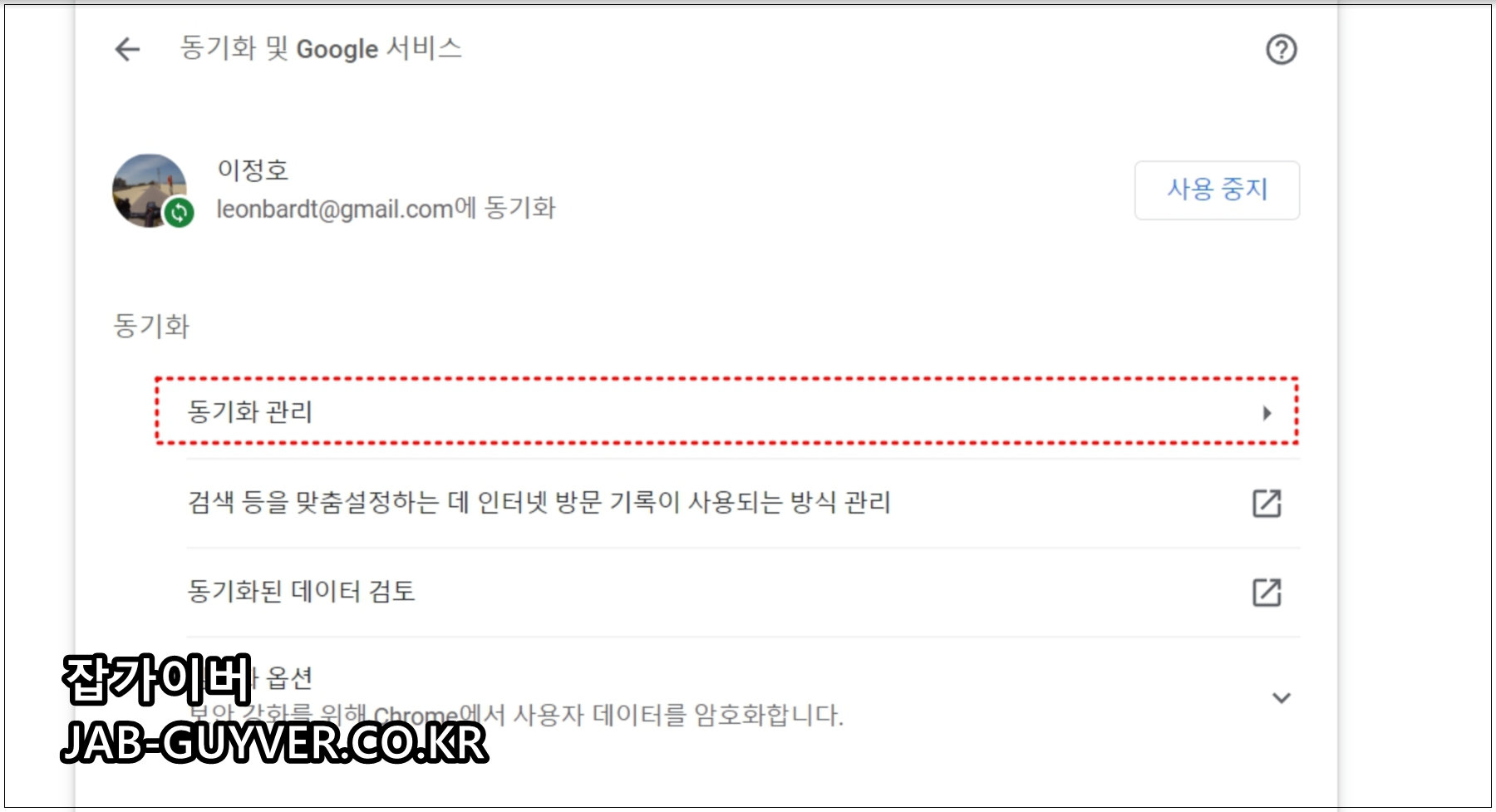The height and width of the screenshot is (812, 1496).
Task: Click the 사용 중지 button
Action: point(1217,190)
